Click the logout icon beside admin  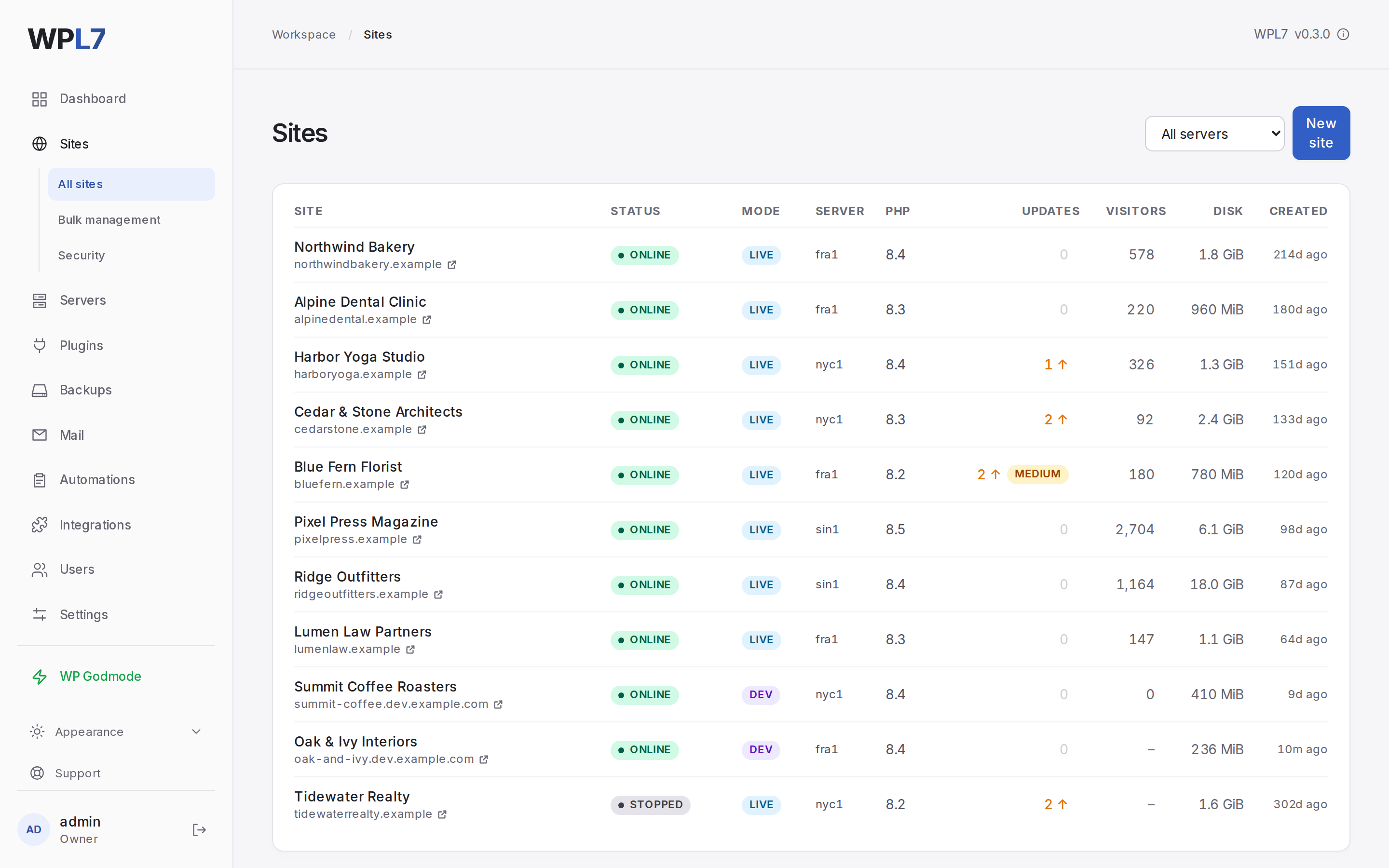pos(199,829)
